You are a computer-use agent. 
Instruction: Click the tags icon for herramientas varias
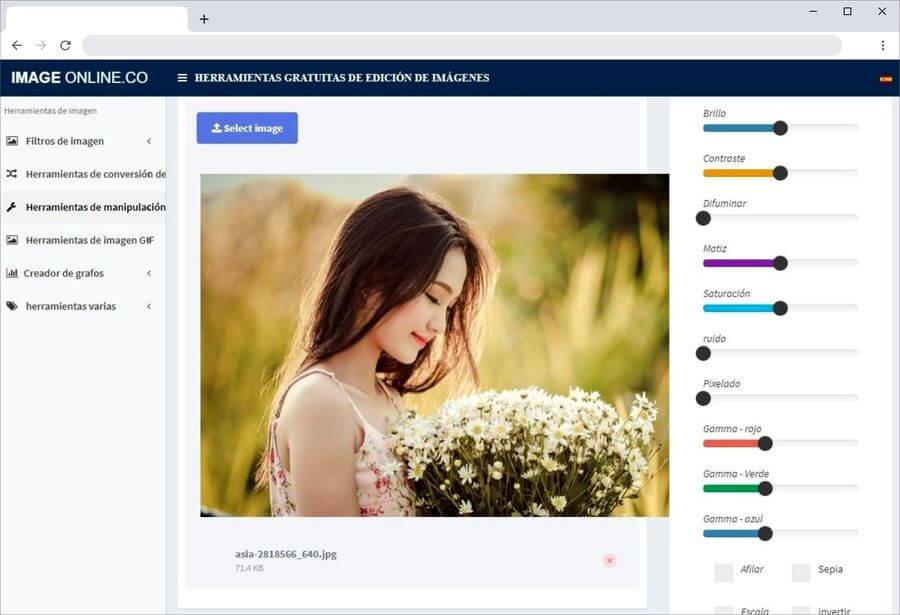[11, 306]
